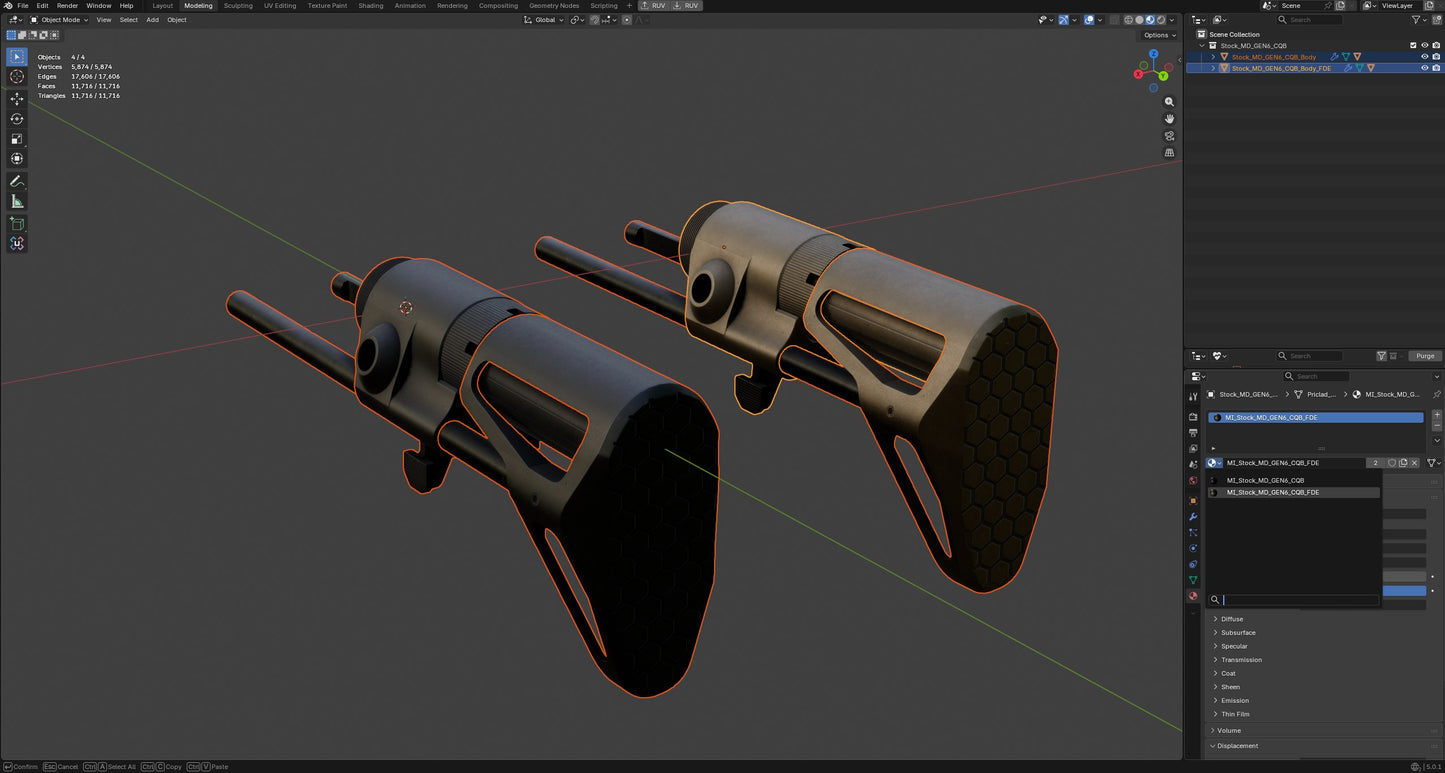1445x773 pixels.
Task: Open the File menu
Action: (x=23, y=6)
